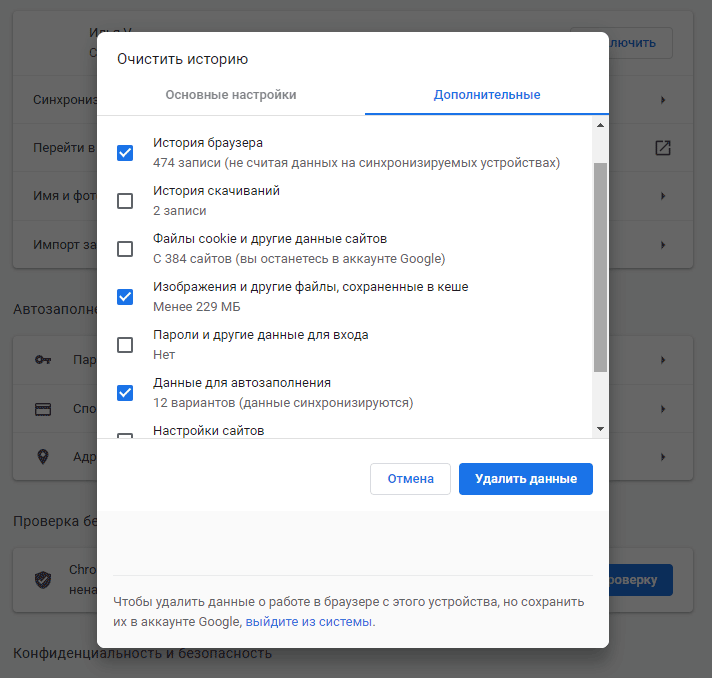Viewport: 712px width, 678px height.
Task: Click the Удалить данные button
Action: (x=526, y=479)
